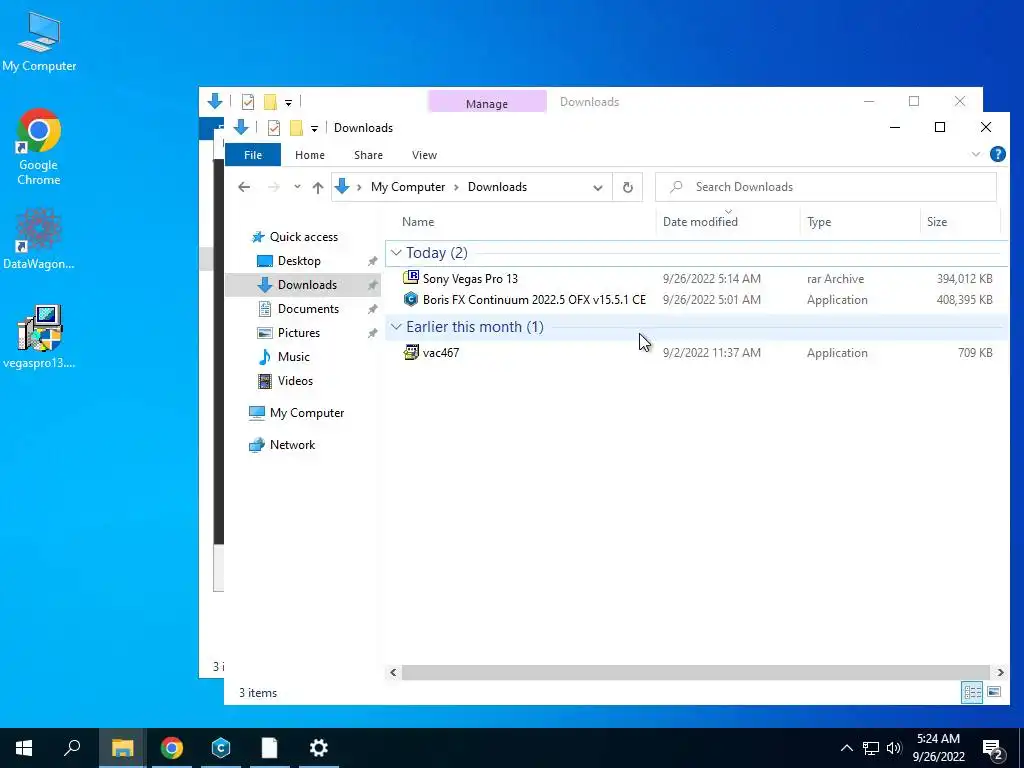Open the Windows Start menu
Screen dimensions: 1024x768
click(24, 748)
